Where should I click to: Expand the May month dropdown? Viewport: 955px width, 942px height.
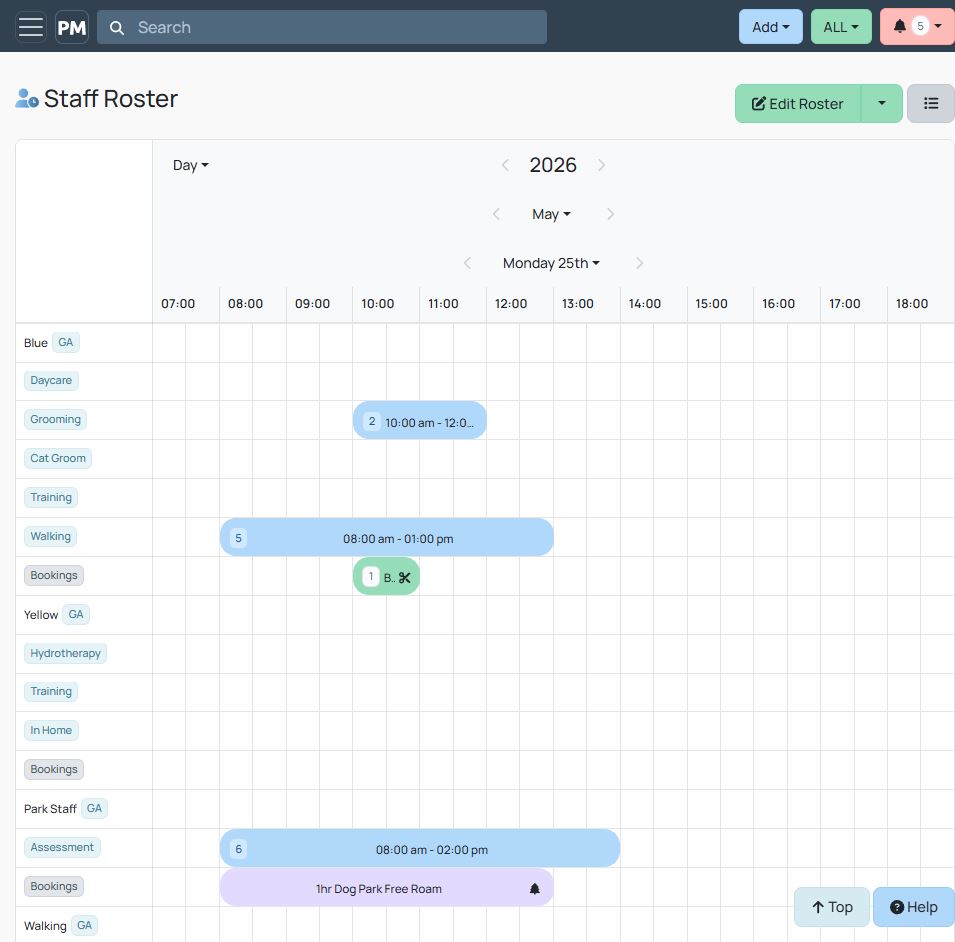(551, 214)
